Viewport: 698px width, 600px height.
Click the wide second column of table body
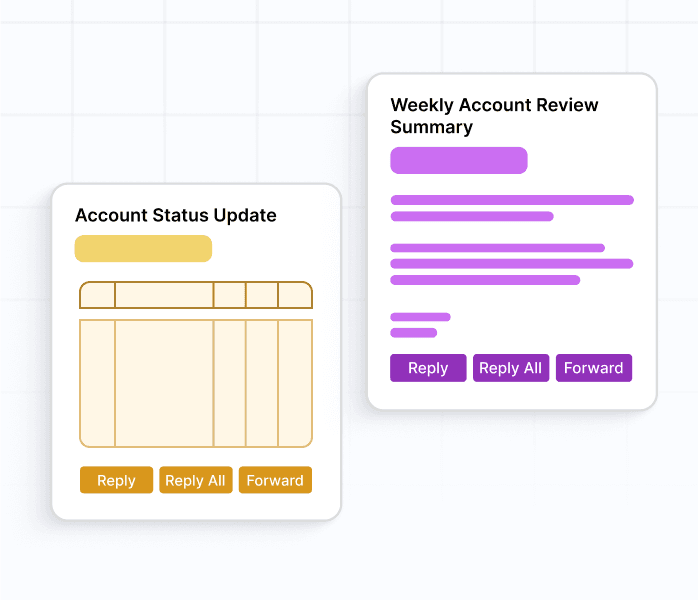tap(164, 383)
